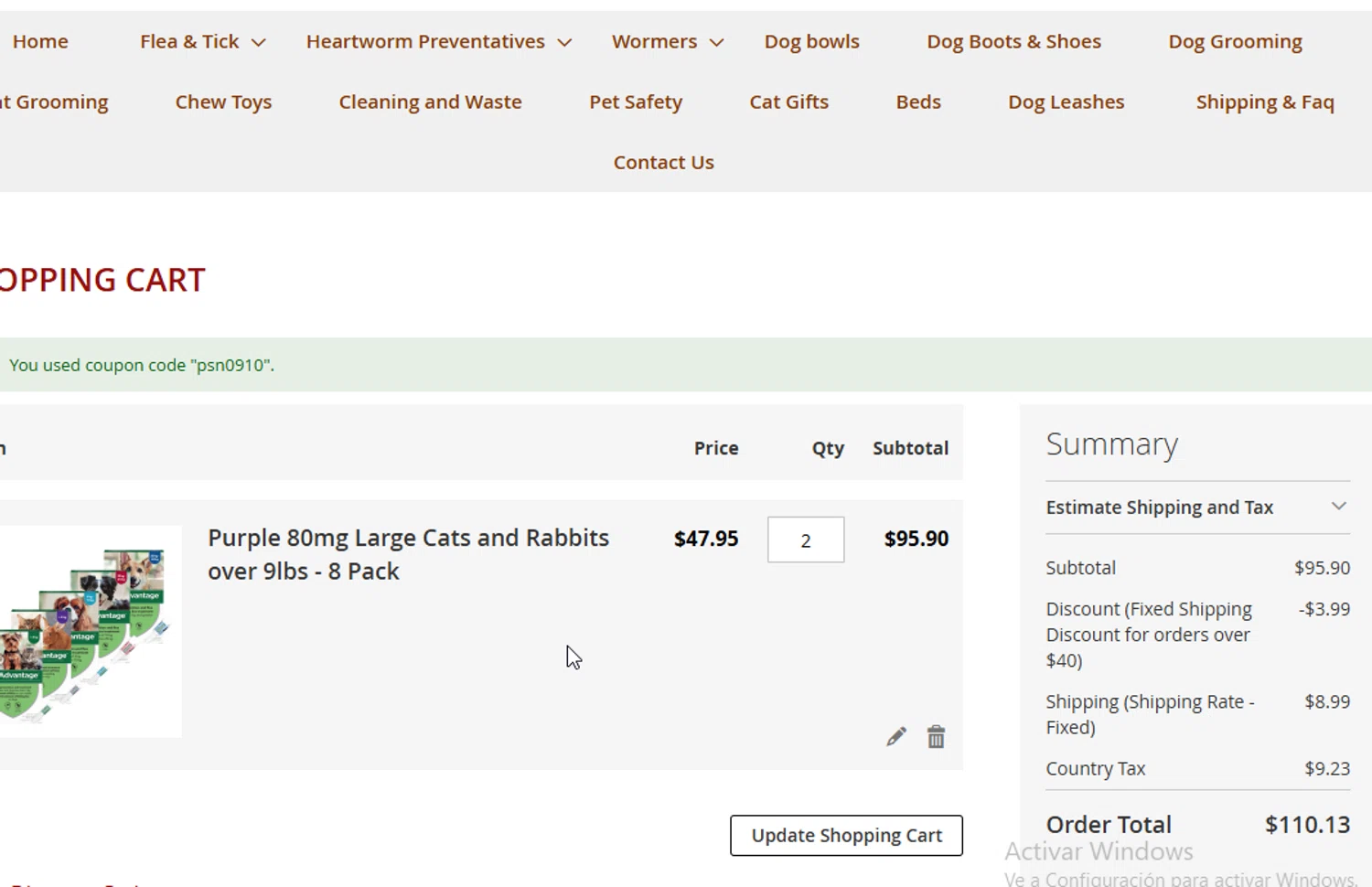Open Cat Gifts category
Image resolution: width=1372 pixels, height=887 pixels.
click(789, 102)
